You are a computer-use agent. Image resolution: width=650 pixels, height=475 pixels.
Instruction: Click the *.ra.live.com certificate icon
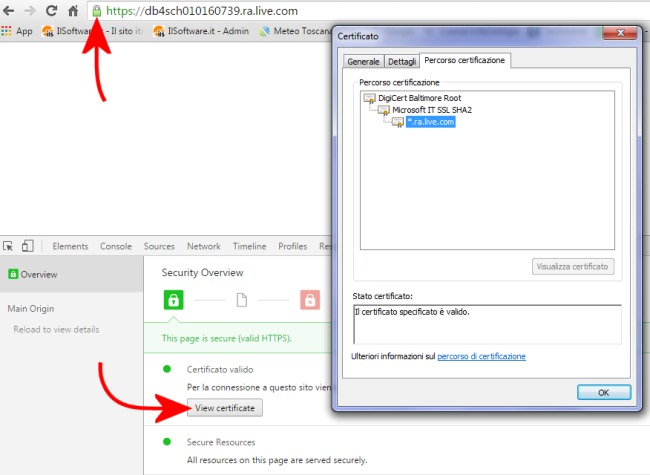[398, 122]
